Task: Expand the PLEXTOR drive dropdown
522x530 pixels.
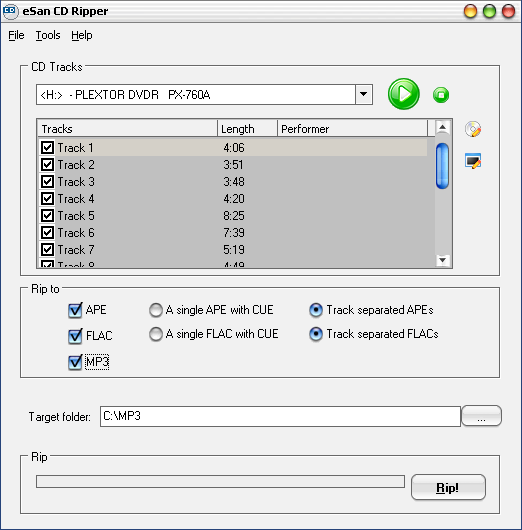Action: (x=364, y=94)
